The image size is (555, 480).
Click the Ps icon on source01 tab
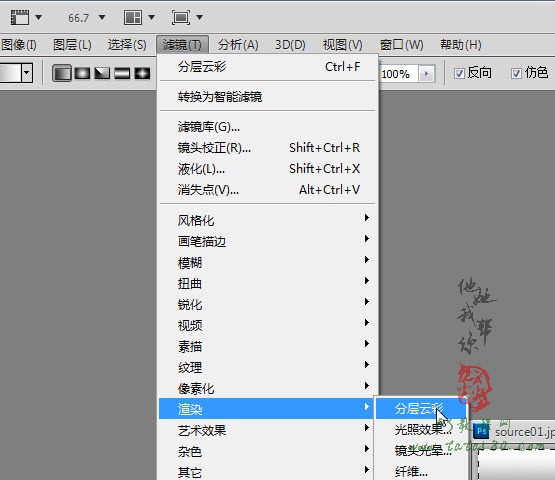click(481, 431)
